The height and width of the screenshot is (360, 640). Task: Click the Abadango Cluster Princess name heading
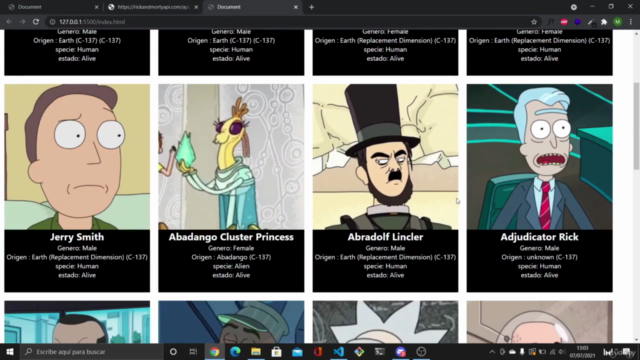(231, 237)
